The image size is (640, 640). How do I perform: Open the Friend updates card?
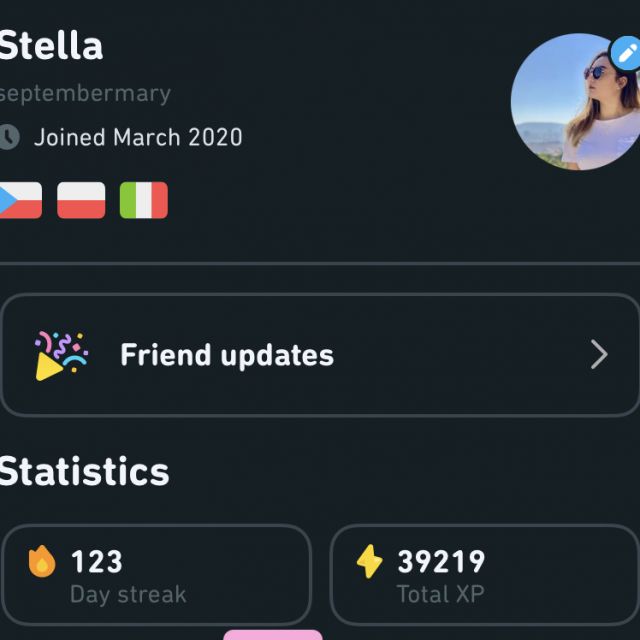(320, 355)
